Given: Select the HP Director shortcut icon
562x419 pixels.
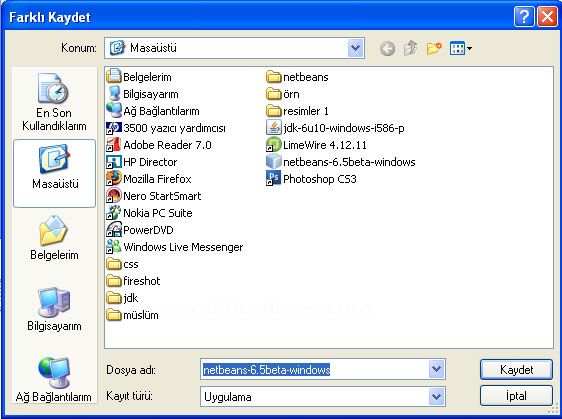Looking at the screenshot, I should coord(114,162).
